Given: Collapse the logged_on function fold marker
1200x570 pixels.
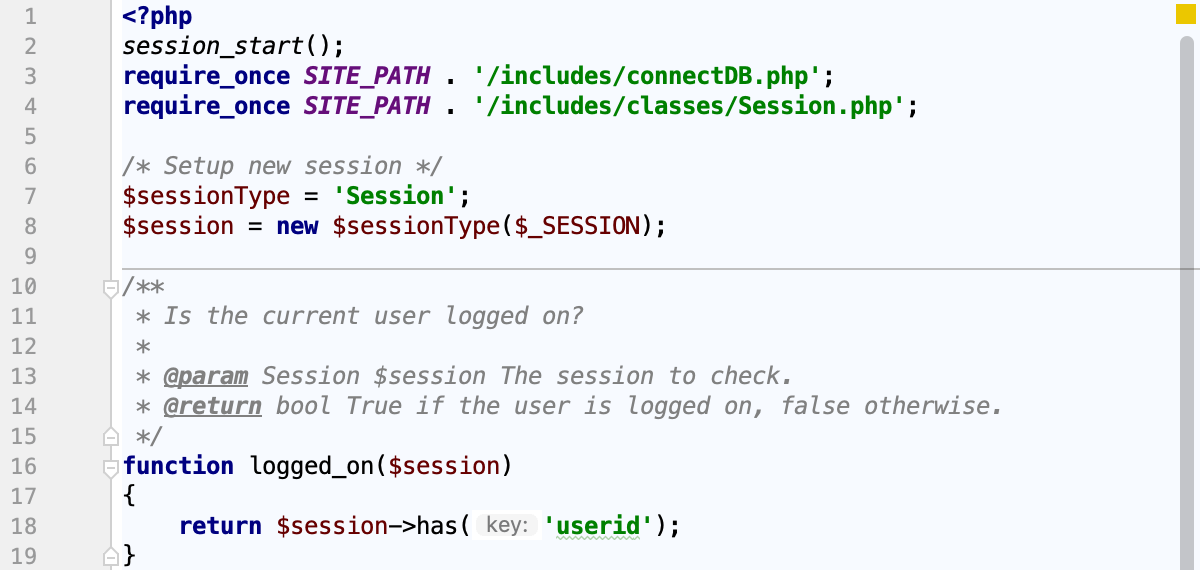Looking at the screenshot, I should (x=111, y=467).
